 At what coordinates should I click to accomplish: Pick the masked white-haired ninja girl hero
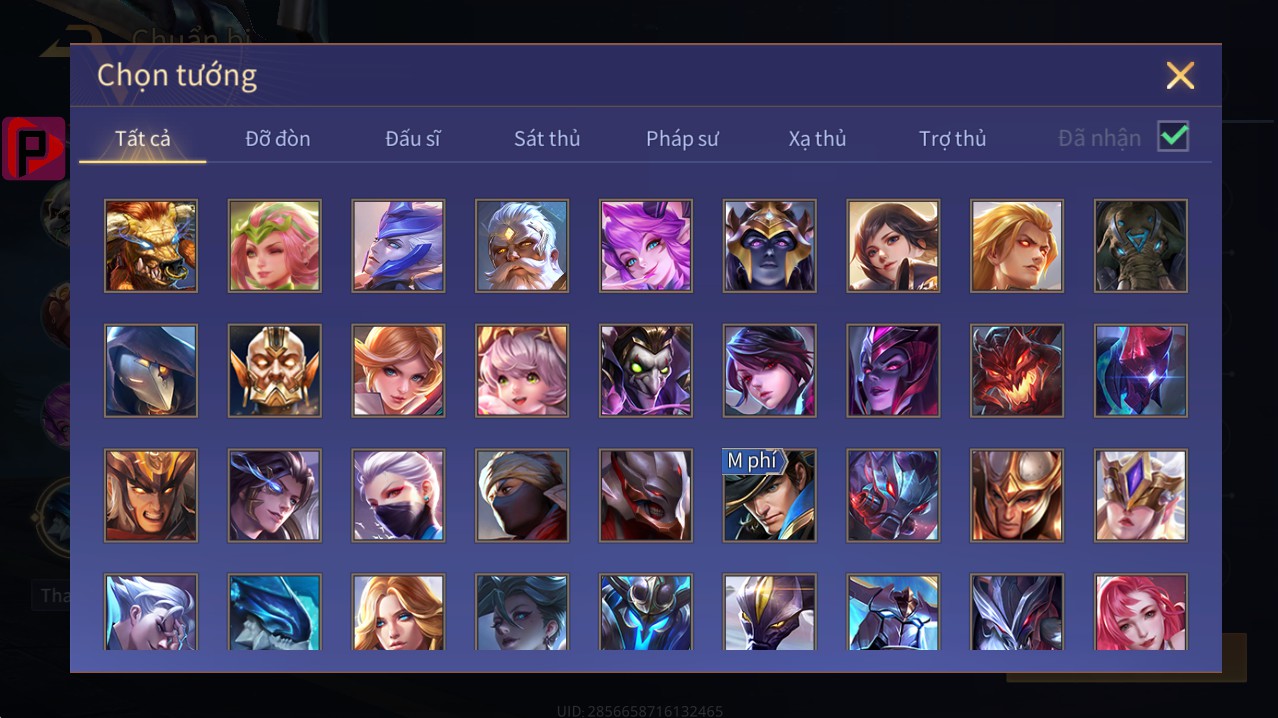tap(398, 496)
